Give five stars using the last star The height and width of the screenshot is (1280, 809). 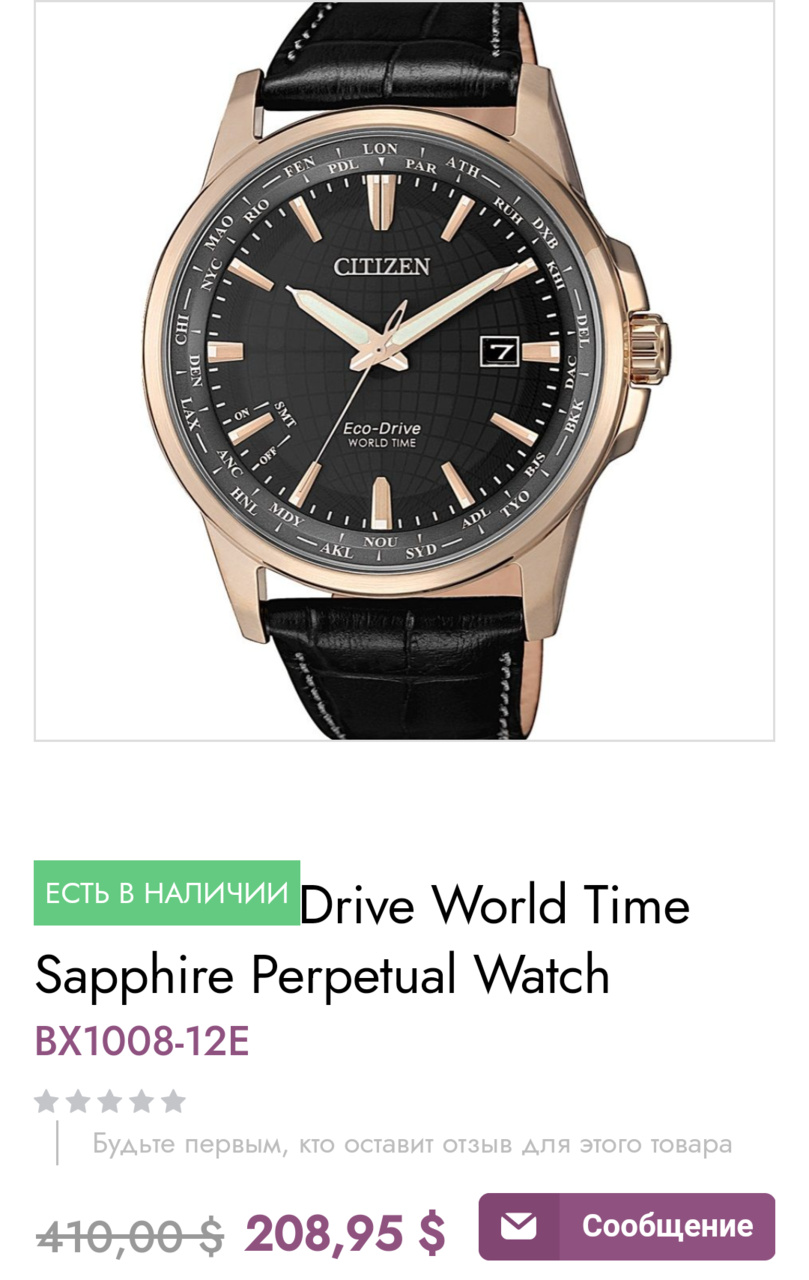pyautogui.click(x=174, y=1101)
